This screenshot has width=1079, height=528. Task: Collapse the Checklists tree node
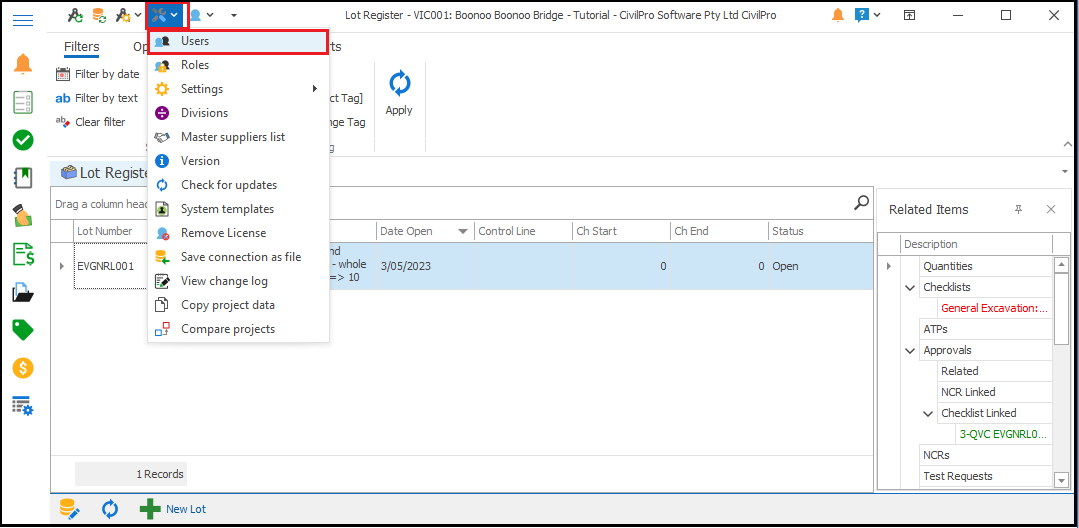[x=910, y=288]
